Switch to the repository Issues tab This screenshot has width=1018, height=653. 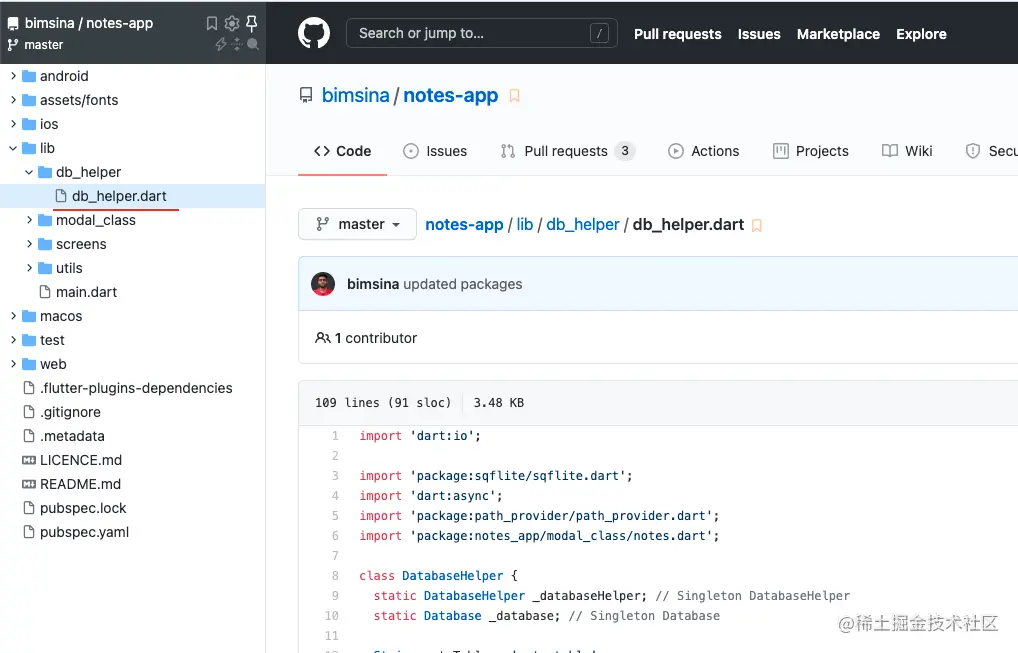(x=434, y=151)
